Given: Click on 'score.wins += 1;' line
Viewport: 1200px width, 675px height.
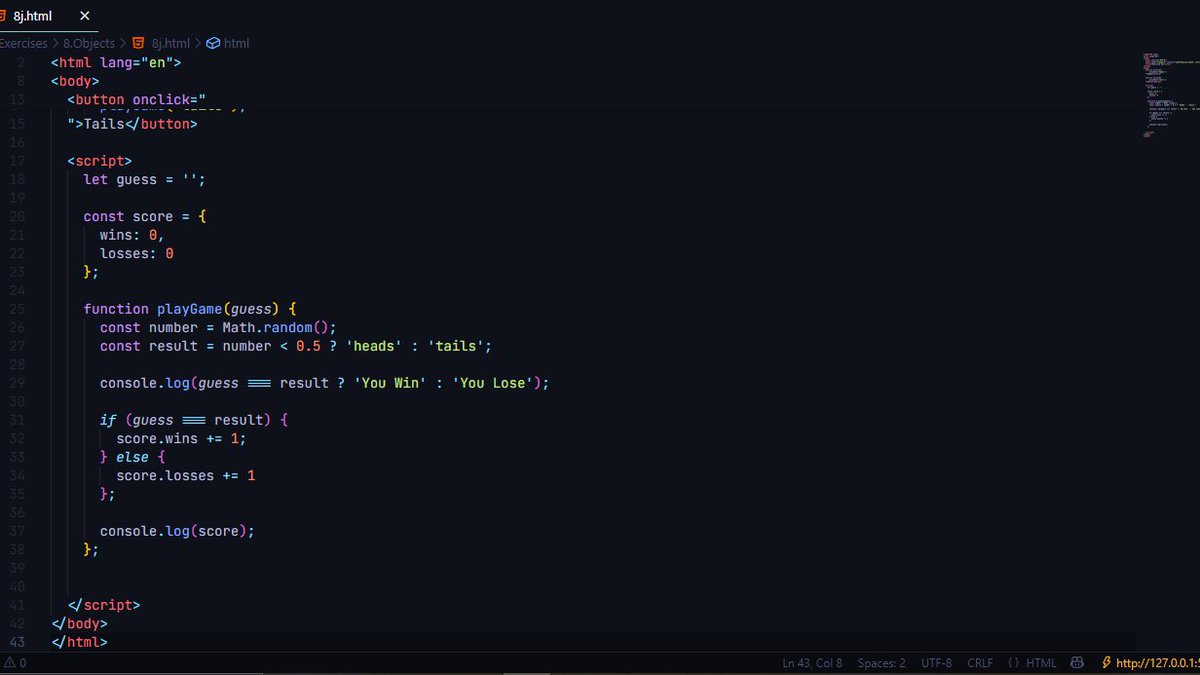Looking at the screenshot, I should pos(181,438).
